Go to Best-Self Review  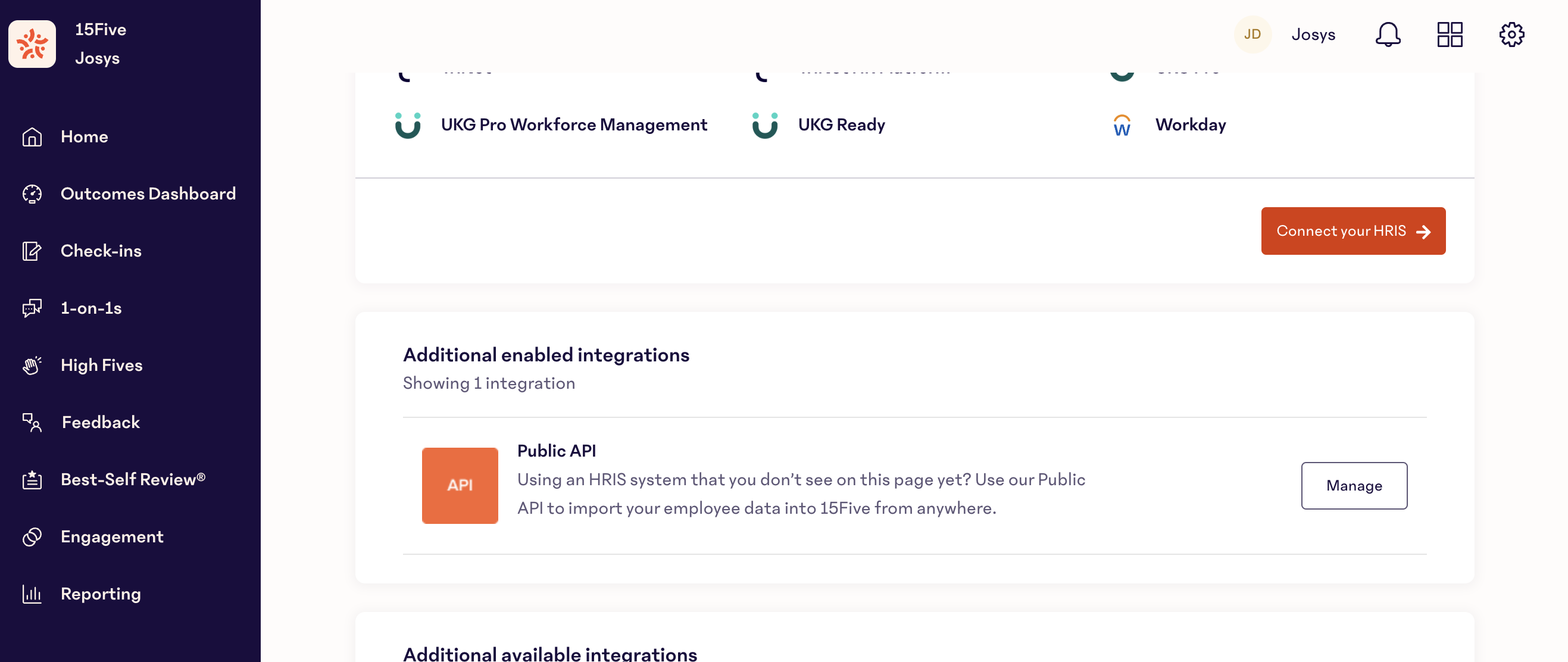click(132, 479)
